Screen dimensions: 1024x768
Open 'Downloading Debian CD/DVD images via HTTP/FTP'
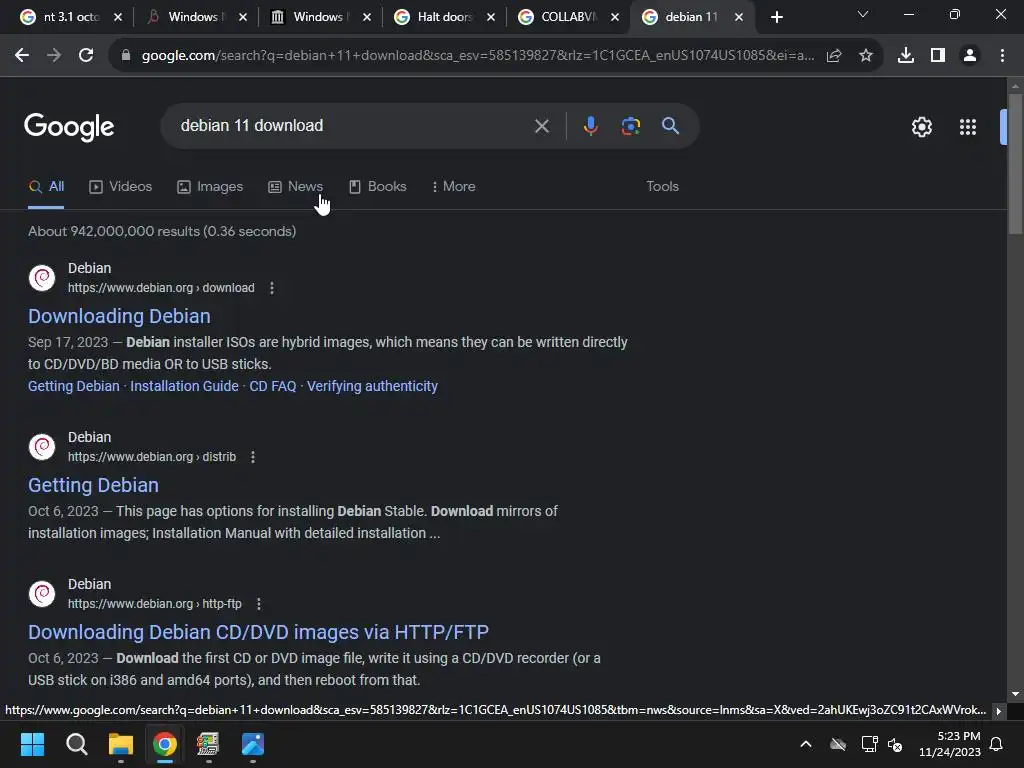pyautogui.click(x=259, y=632)
